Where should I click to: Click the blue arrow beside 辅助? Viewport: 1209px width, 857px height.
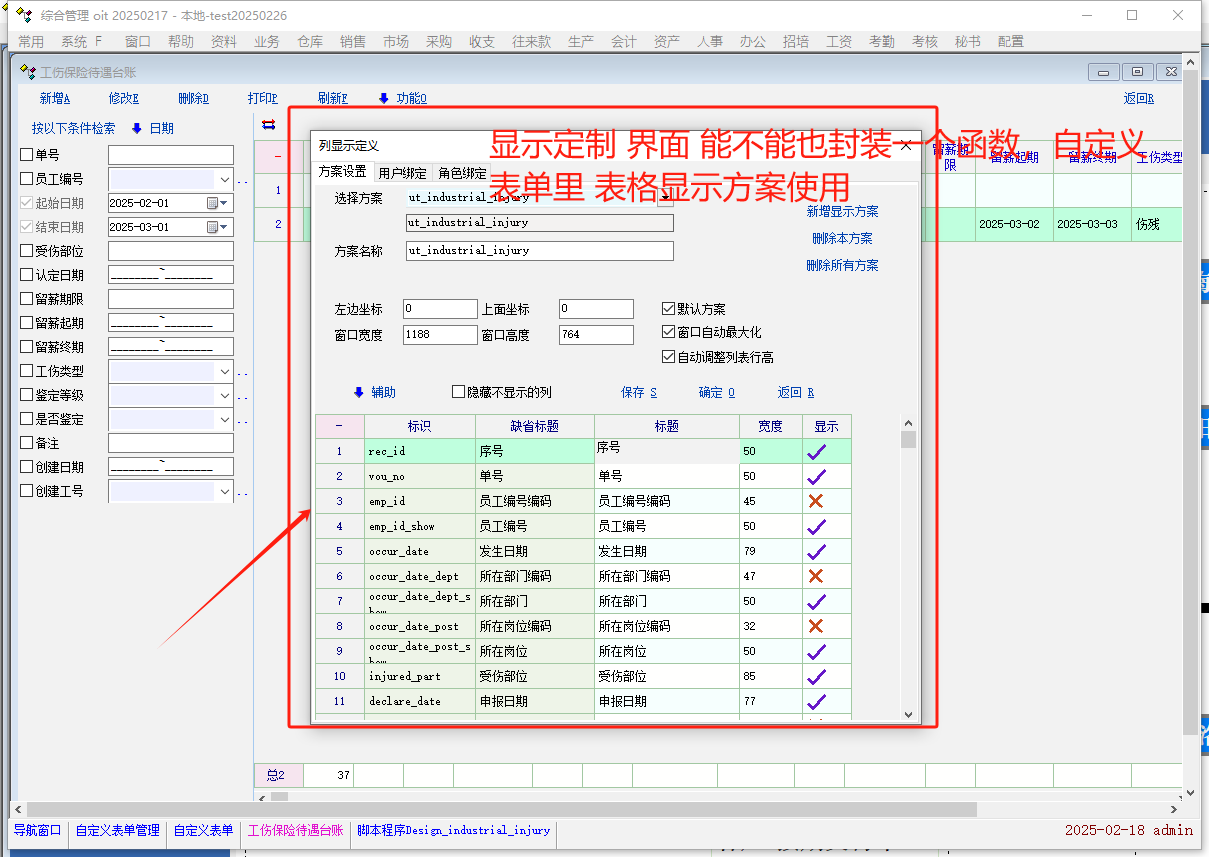point(359,393)
